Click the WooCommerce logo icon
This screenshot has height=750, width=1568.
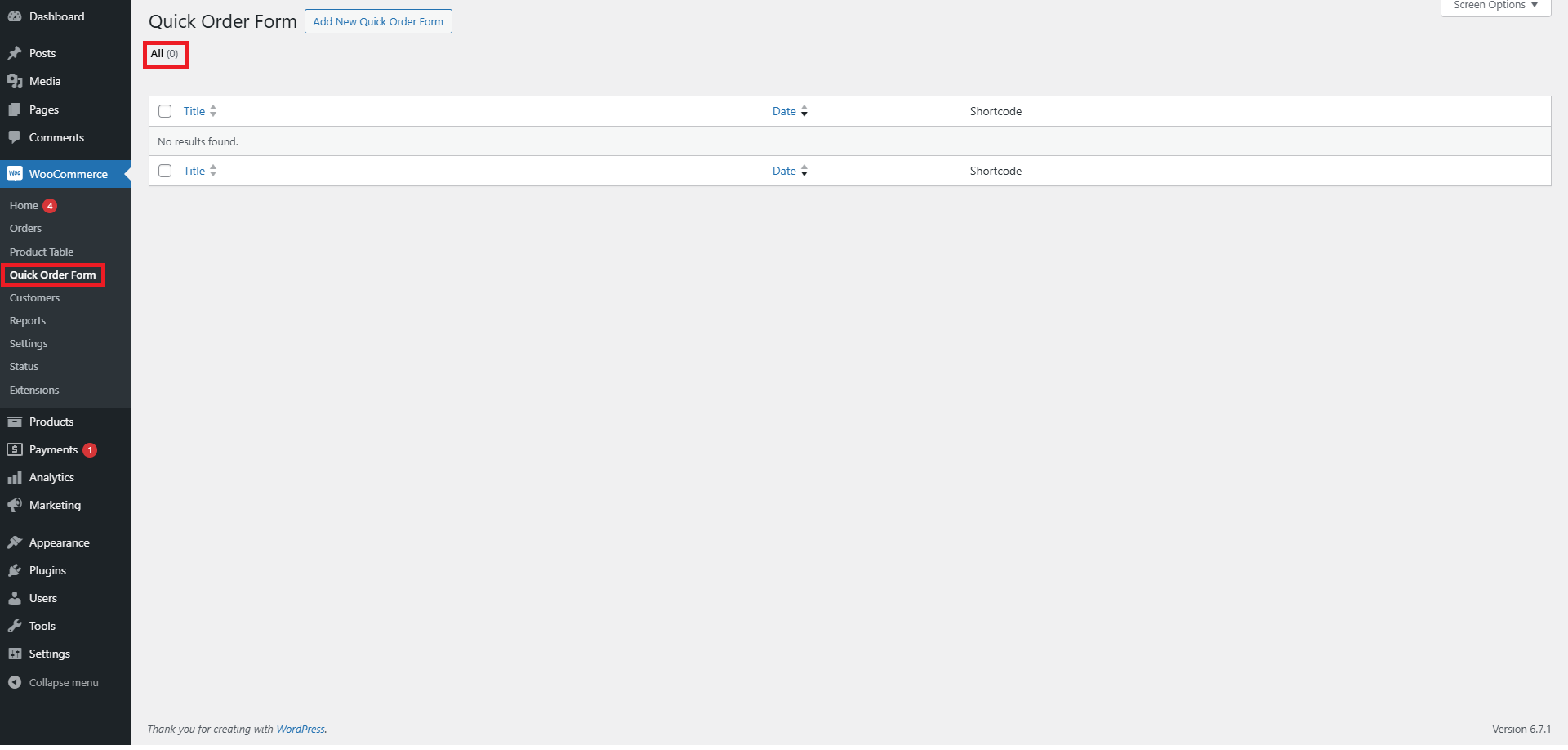[x=15, y=174]
